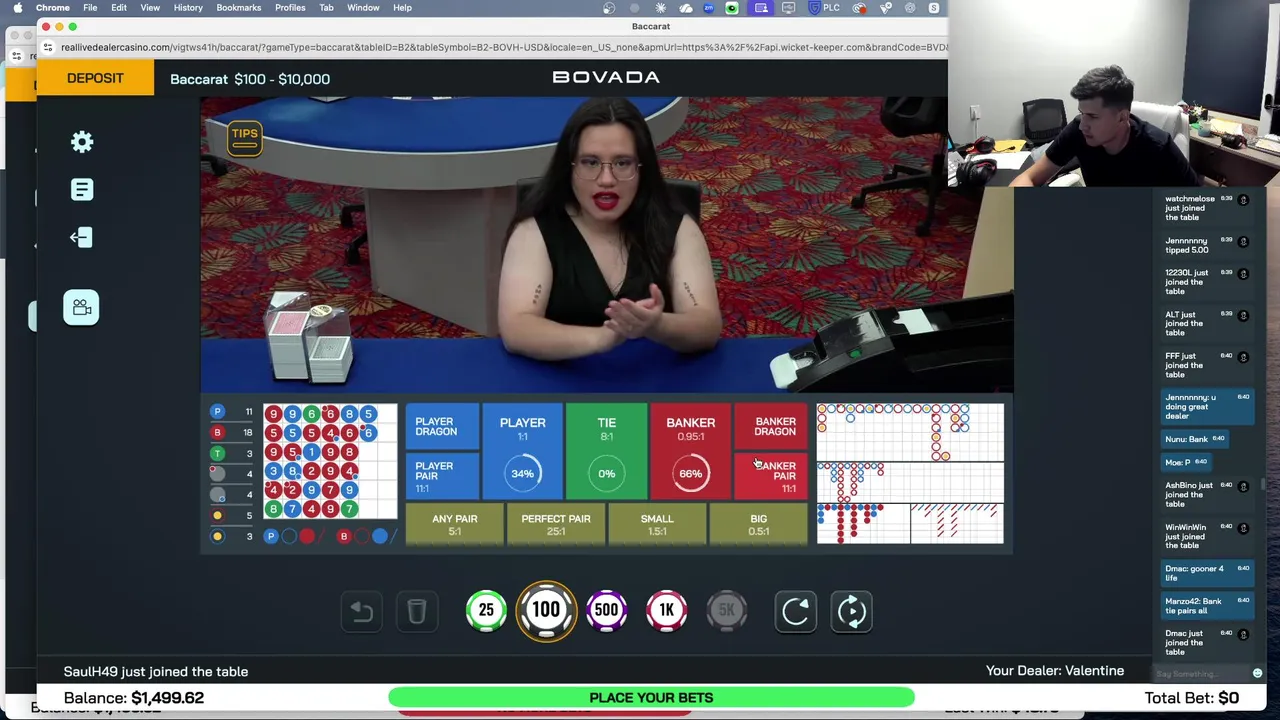
Task: Click the site info icon in the address bar
Action: click(x=48, y=47)
